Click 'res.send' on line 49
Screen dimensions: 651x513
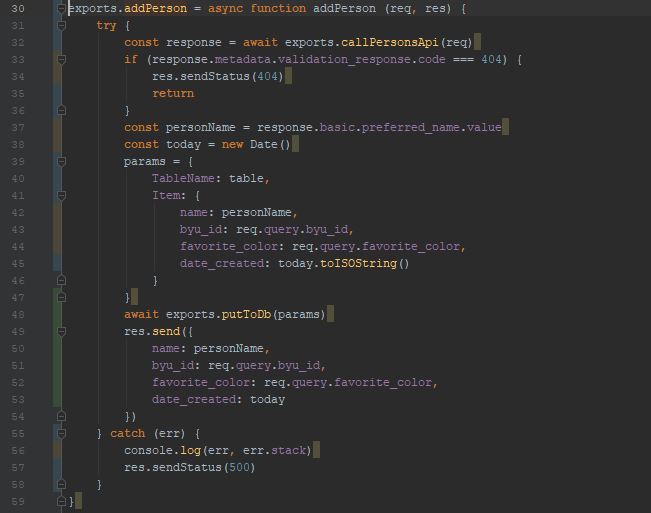pos(152,332)
